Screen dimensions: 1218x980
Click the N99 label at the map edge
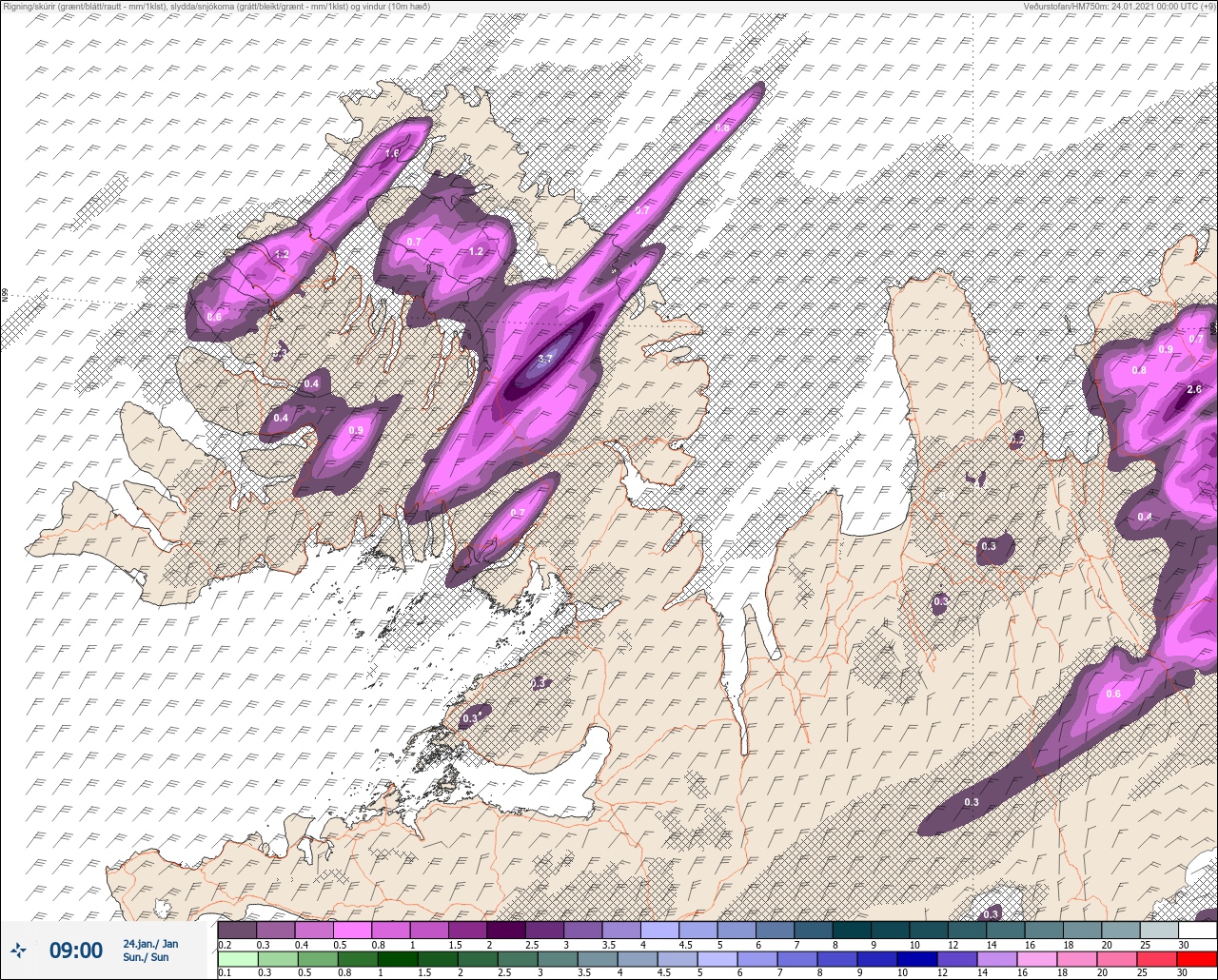point(5,296)
